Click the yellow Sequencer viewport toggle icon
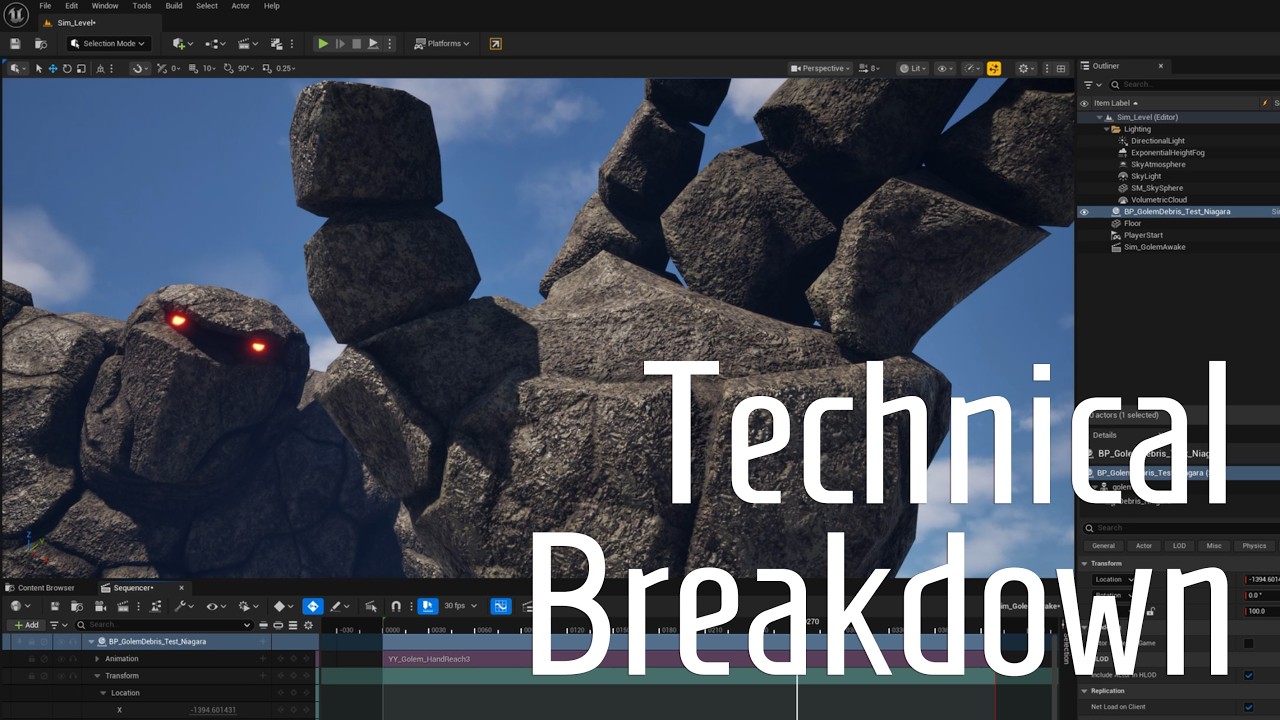 [994, 69]
